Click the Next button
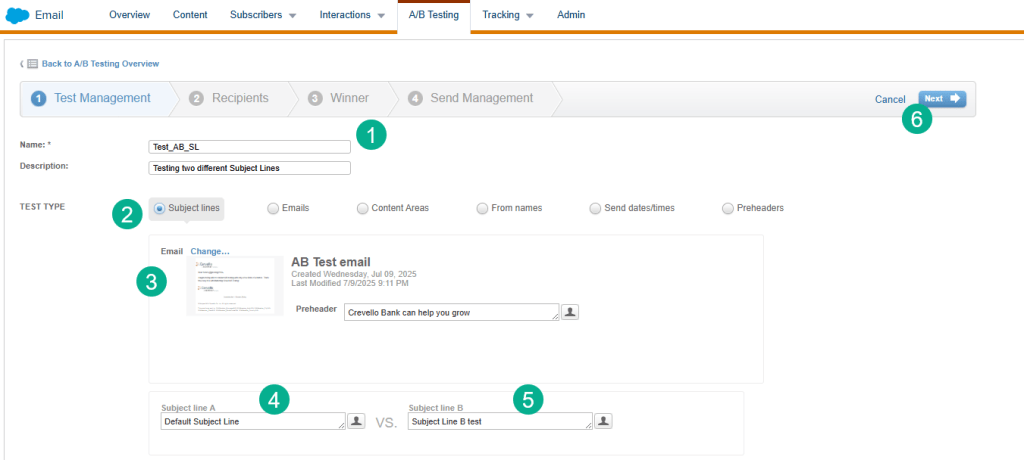This screenshot has width=1024, height=460. (942, 99)
